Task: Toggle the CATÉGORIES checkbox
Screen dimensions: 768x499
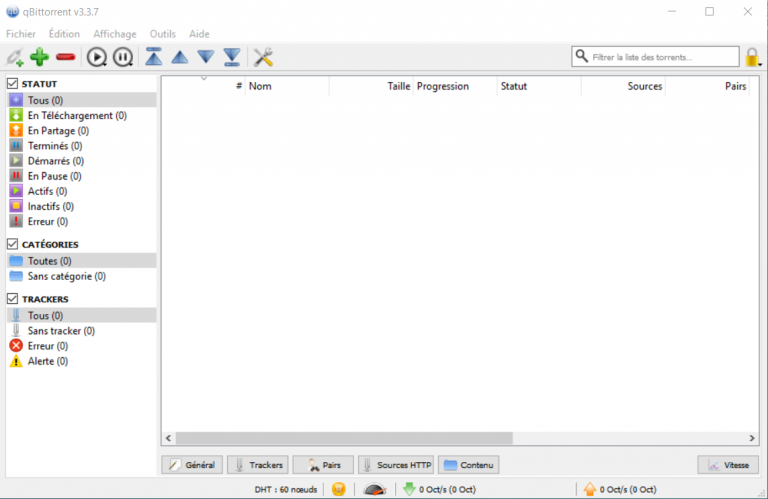Action: point(13,244)
